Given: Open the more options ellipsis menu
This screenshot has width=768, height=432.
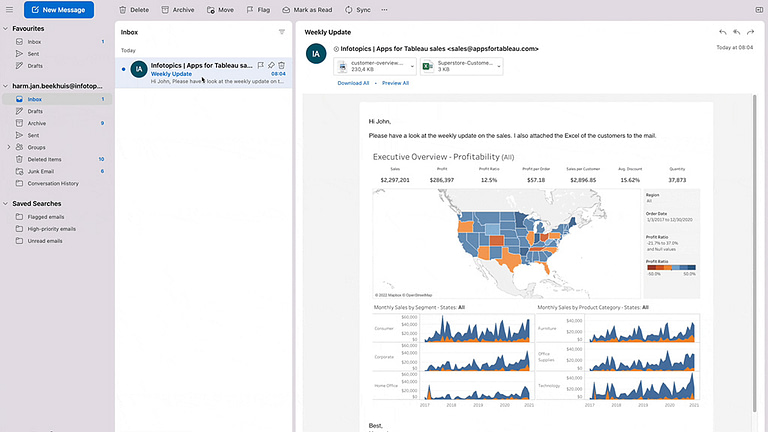Looking at the screenshot, I should [384, 10].
